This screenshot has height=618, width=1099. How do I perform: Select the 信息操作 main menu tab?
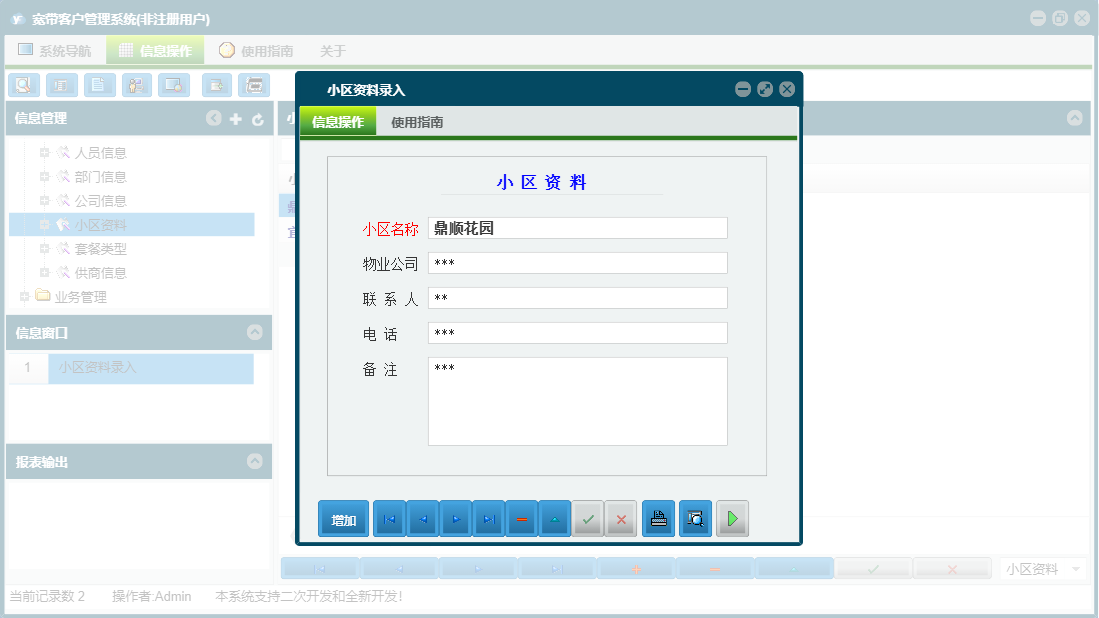pos(155,50)
